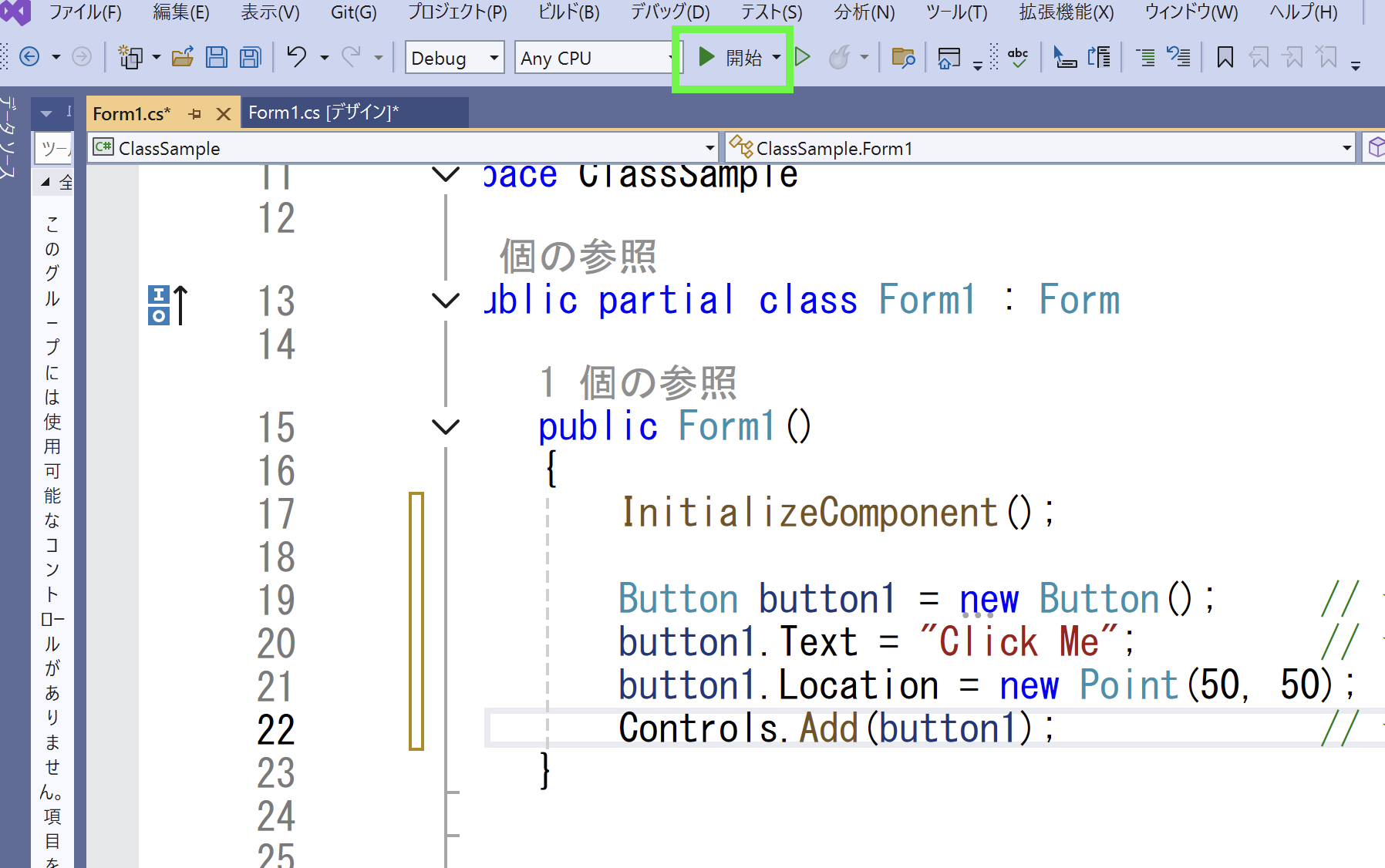This screenshot has width=1385, height=868.
Task: Open the Debug configuration dropdown
Action: click(x=455, y=57)
